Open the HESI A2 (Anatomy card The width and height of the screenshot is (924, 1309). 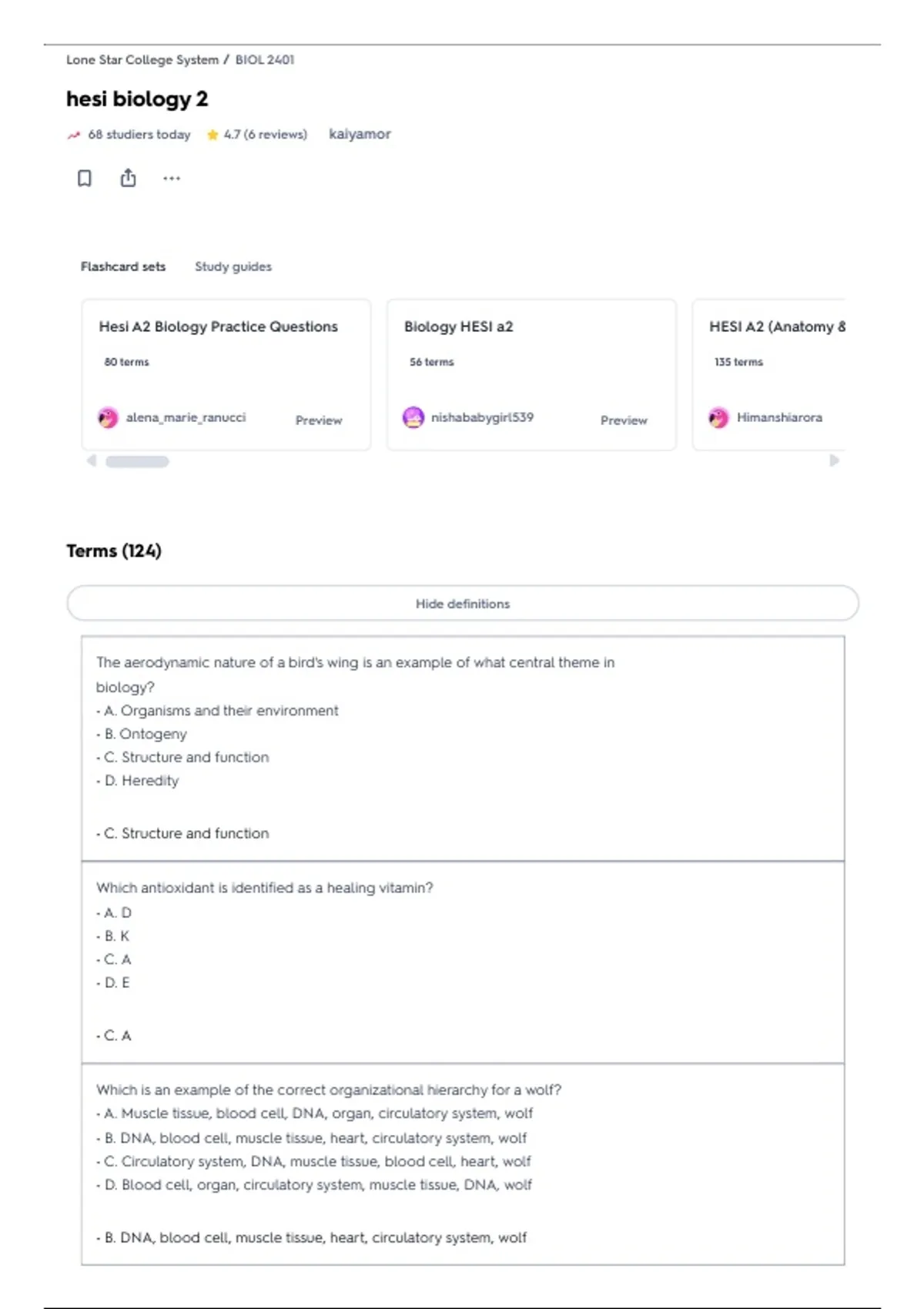coord(768,374)
